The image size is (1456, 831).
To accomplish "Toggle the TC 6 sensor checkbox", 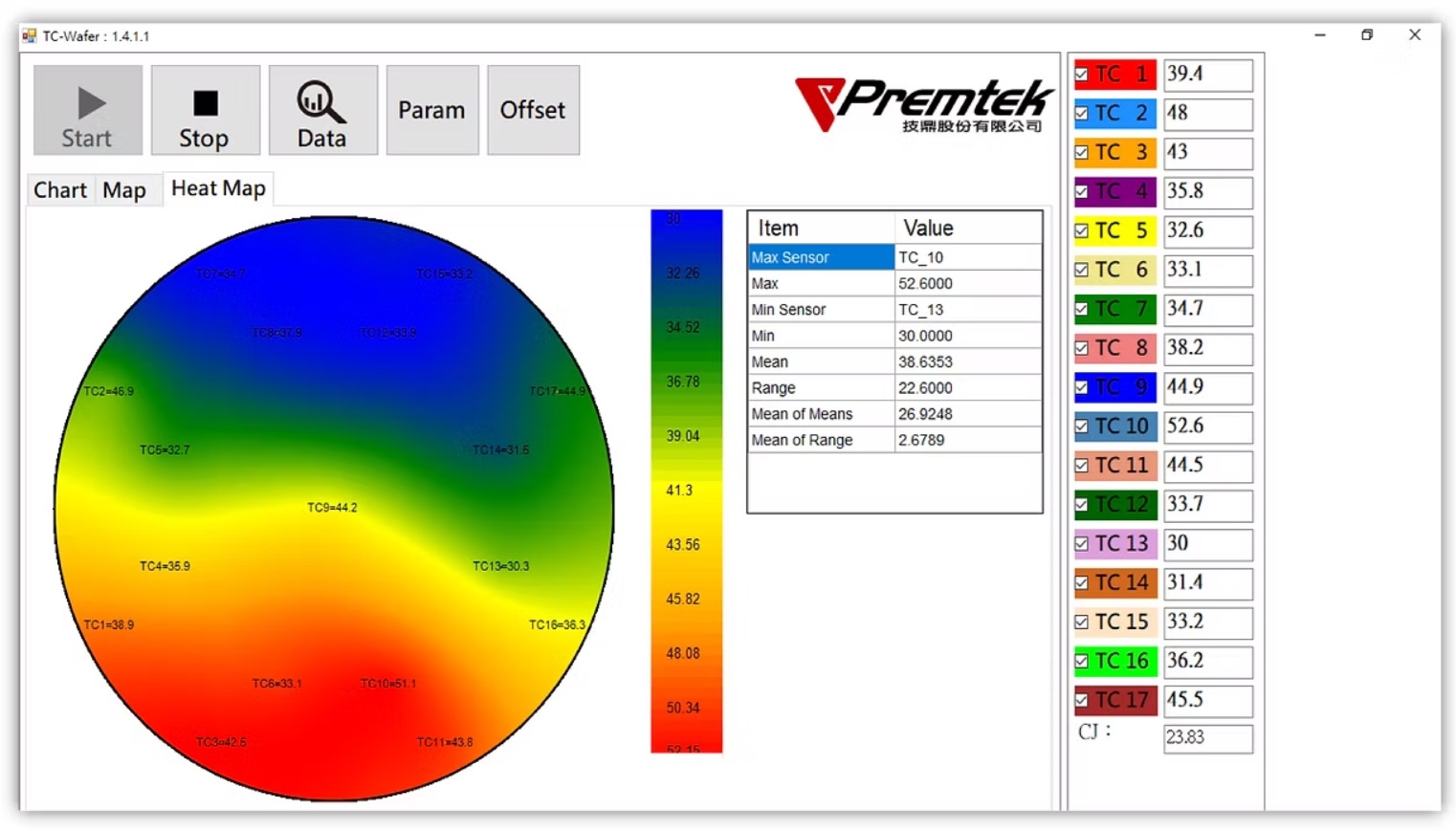I will tap(1082, 270).
